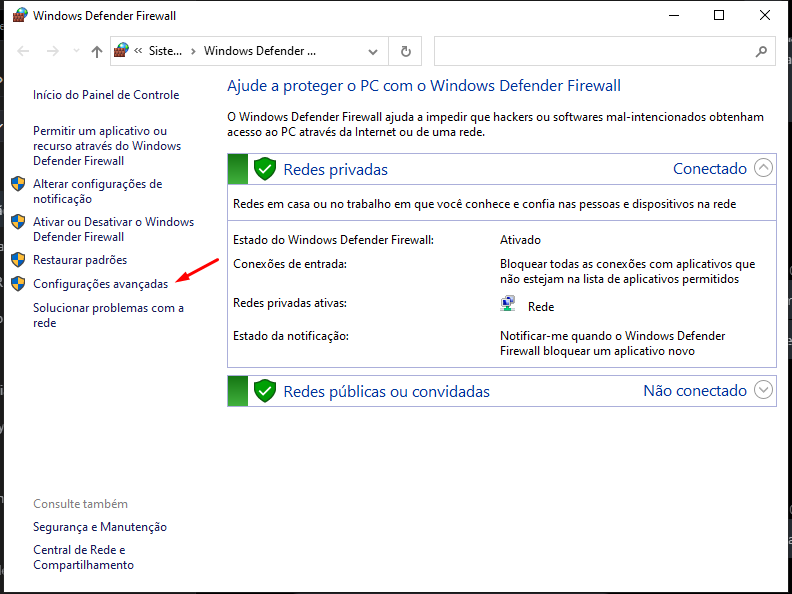Click the network icon beside Rede

point(508,304)
